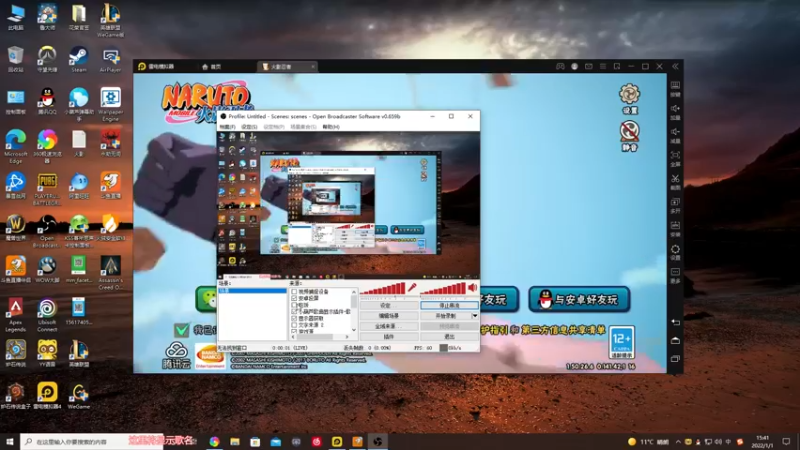This screenshot has width=800, height=450.
Task: Click the OBS 编辑场景 button
Action: pyautogui.click(x=389, y=316)
